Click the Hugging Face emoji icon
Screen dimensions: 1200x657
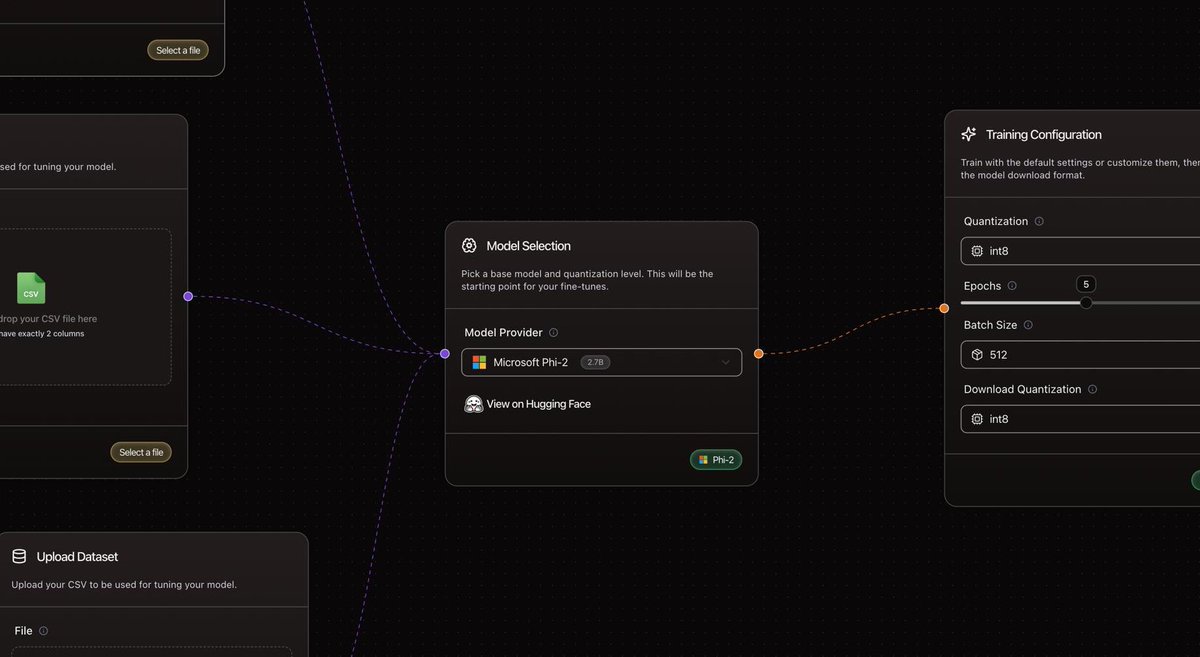pyautogui.click(x=474, y=404)
